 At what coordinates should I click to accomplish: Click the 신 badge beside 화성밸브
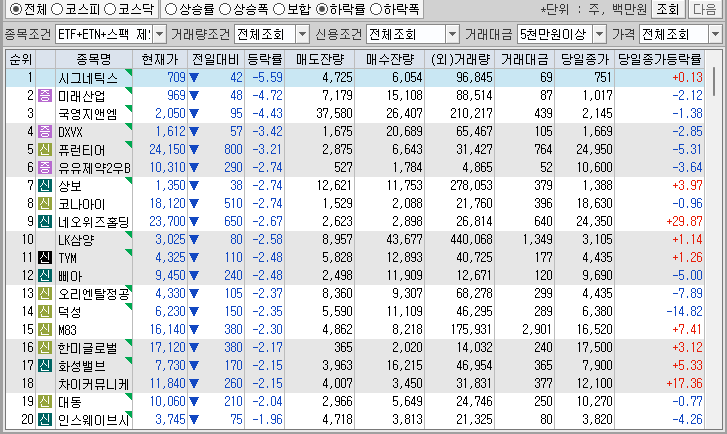45,365
